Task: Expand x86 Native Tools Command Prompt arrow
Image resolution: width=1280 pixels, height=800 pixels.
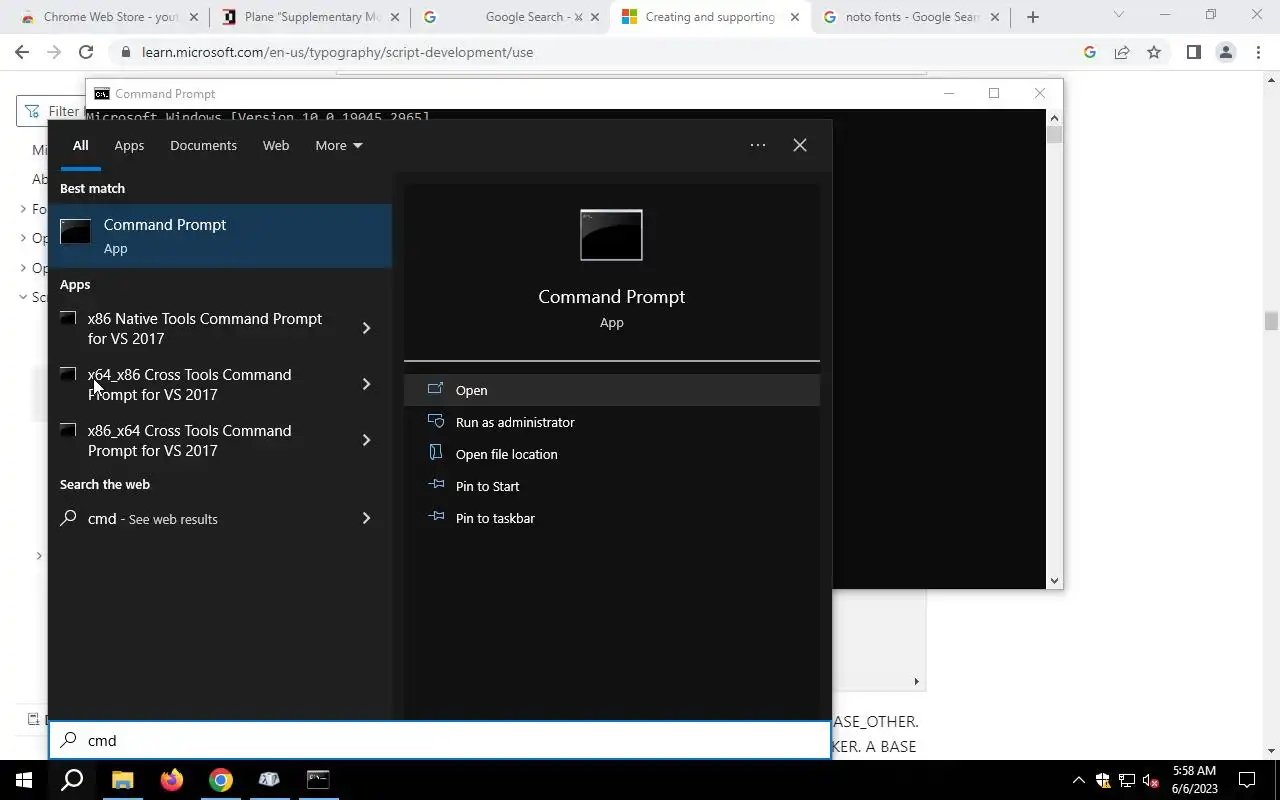Action: coord(366,328)
